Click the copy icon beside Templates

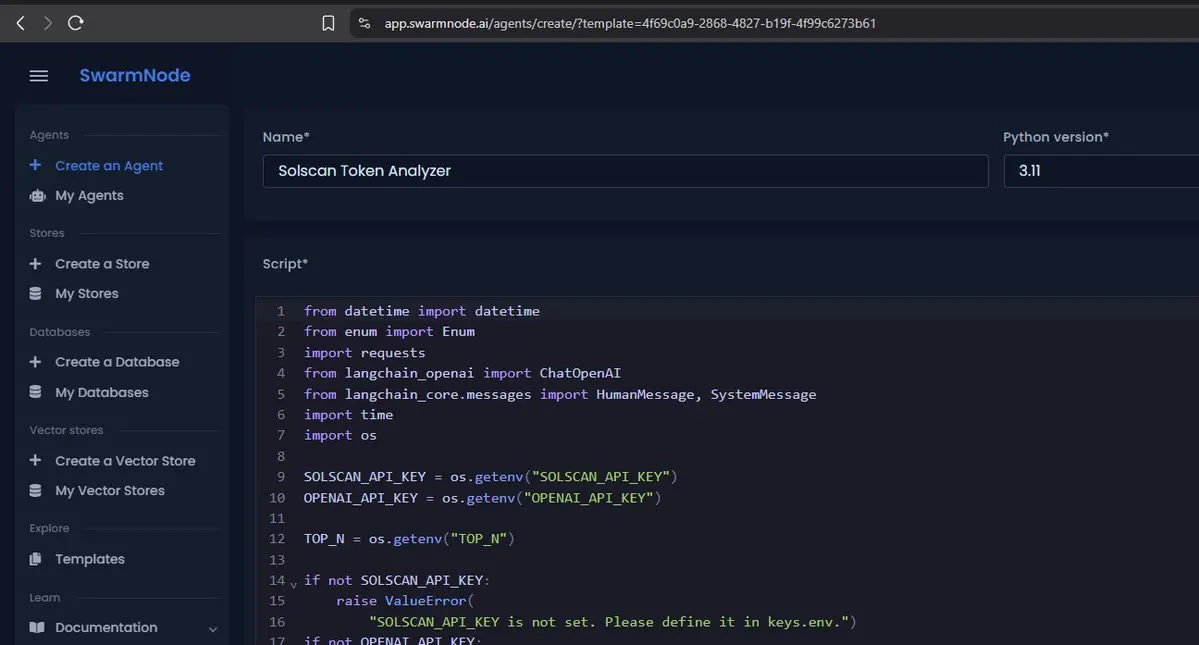(36, 559)
